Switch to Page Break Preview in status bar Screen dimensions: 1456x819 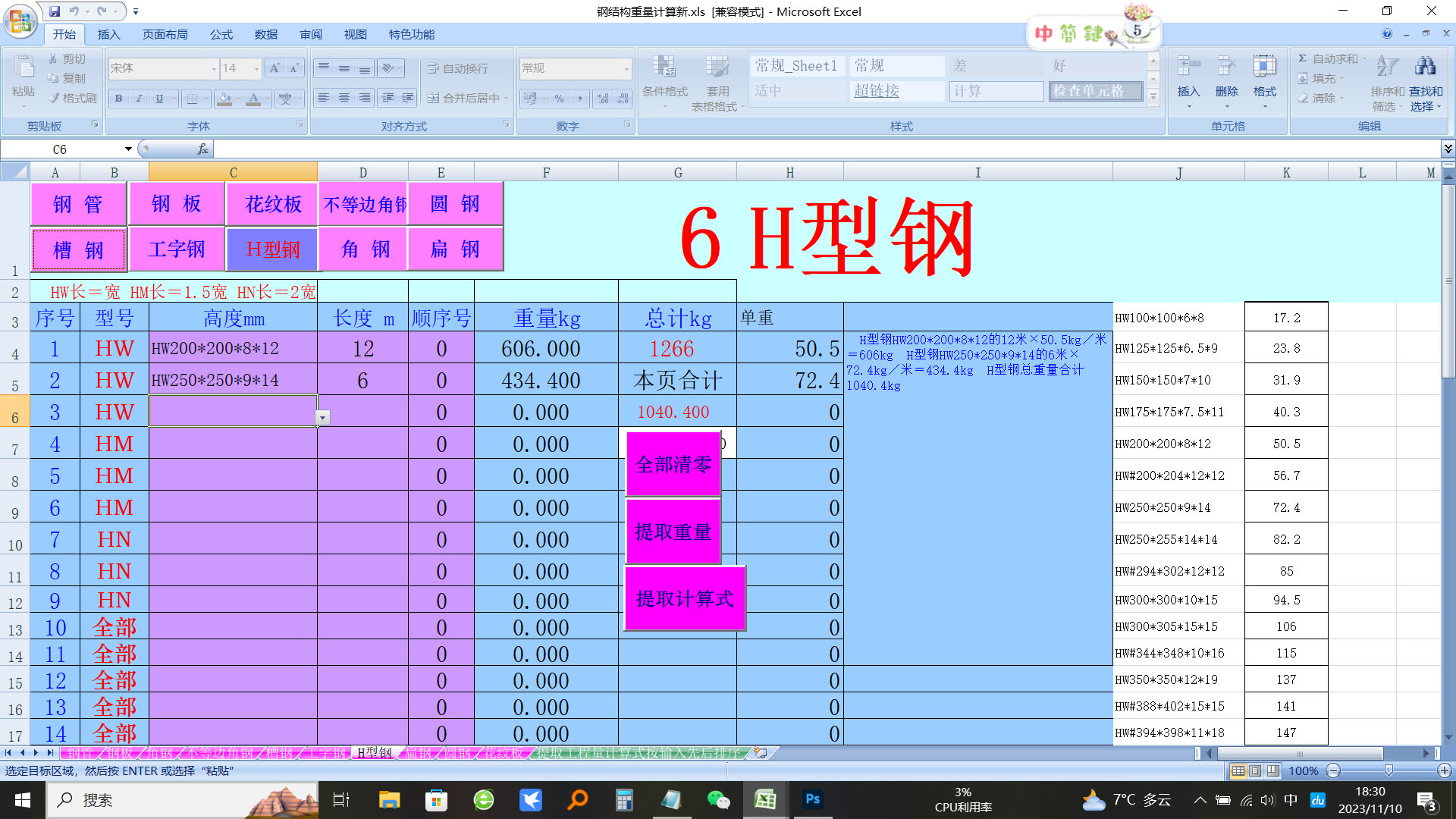tap(1272, 770)
